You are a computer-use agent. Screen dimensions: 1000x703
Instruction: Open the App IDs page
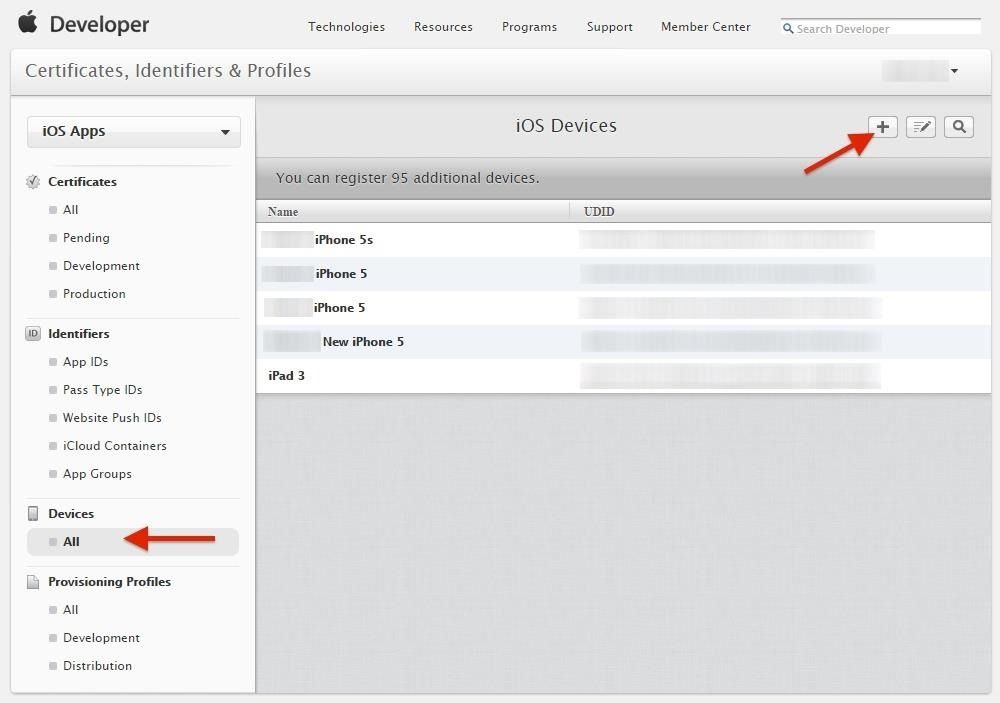(x=84, y=361)
